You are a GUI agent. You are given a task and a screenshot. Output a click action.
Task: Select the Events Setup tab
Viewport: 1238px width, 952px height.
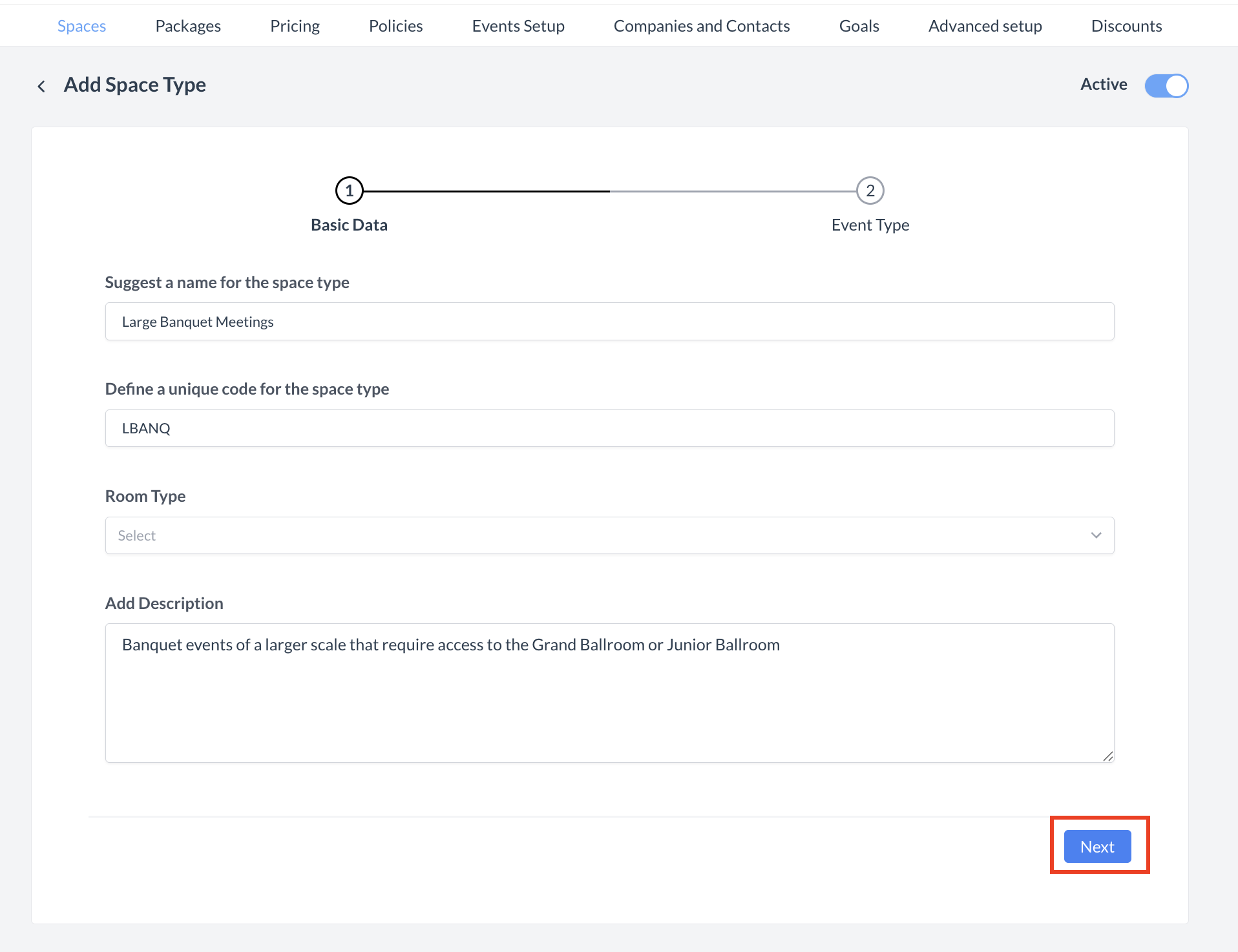click(518, 26)
